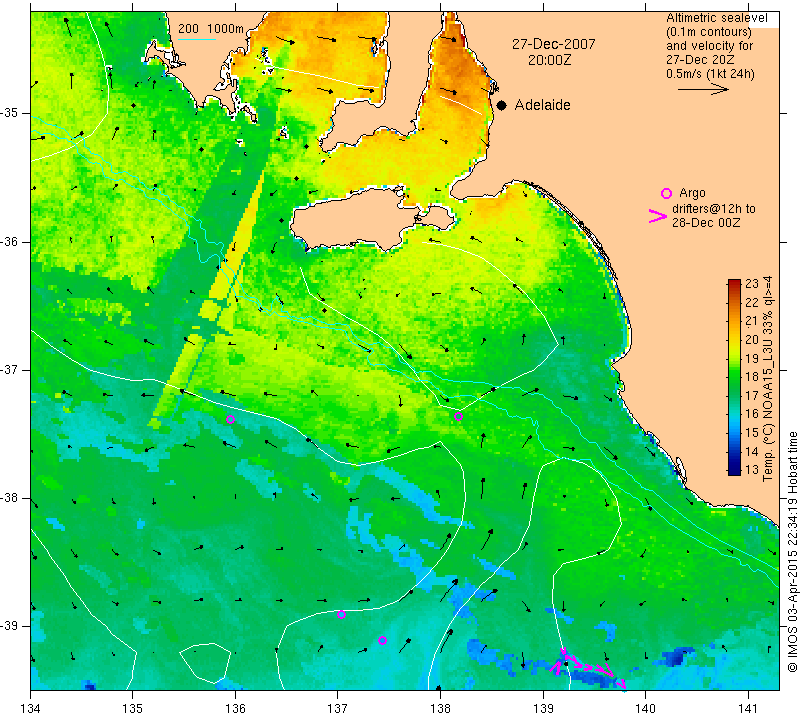The height and width of the screenshot is (720, 800).
Task: Click the Argo float circle near 136E, 37.4S
Action: pos(230,419)
